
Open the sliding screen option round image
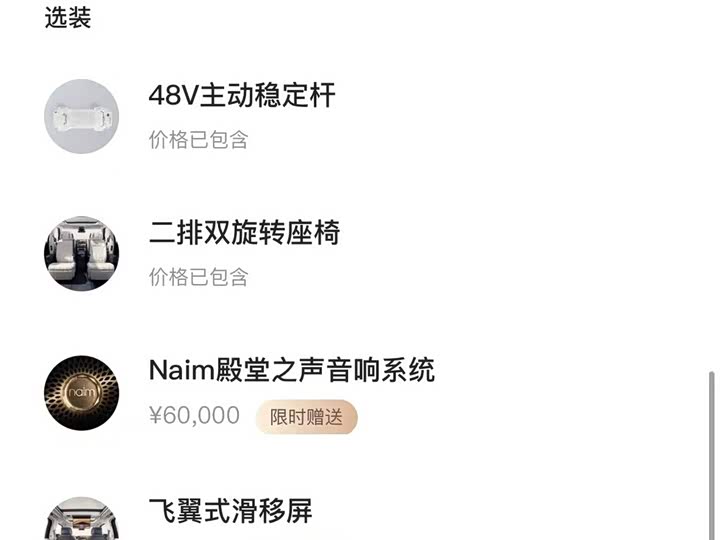click(x=81, y=518)
